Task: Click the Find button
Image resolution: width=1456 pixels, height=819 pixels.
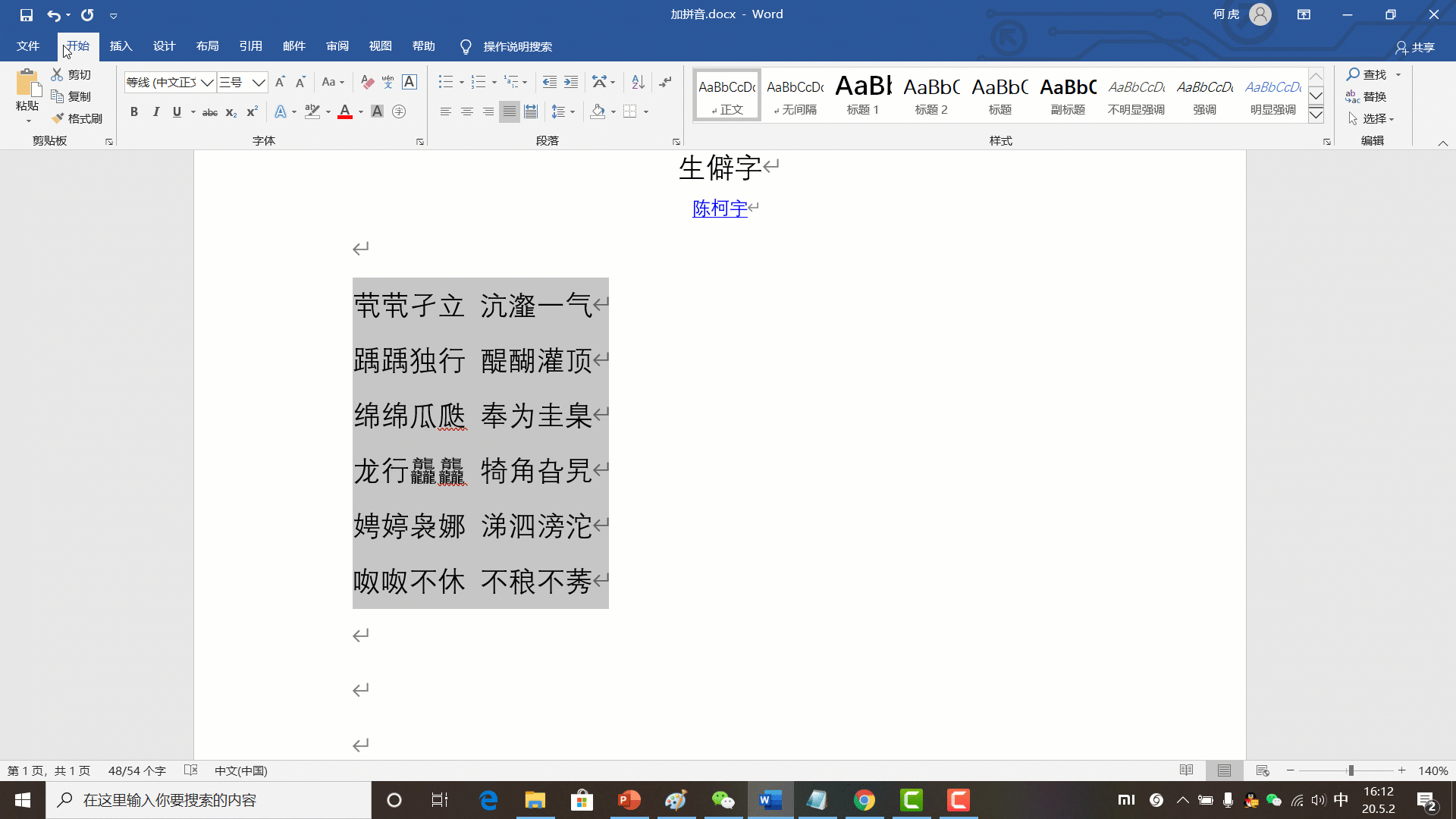Action: (x=1367, y=74)
